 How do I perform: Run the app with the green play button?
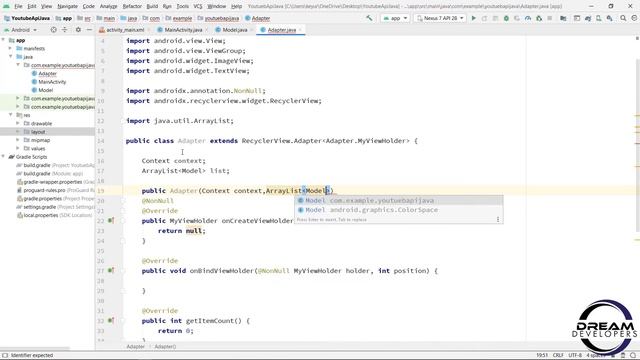click(473, 18)
